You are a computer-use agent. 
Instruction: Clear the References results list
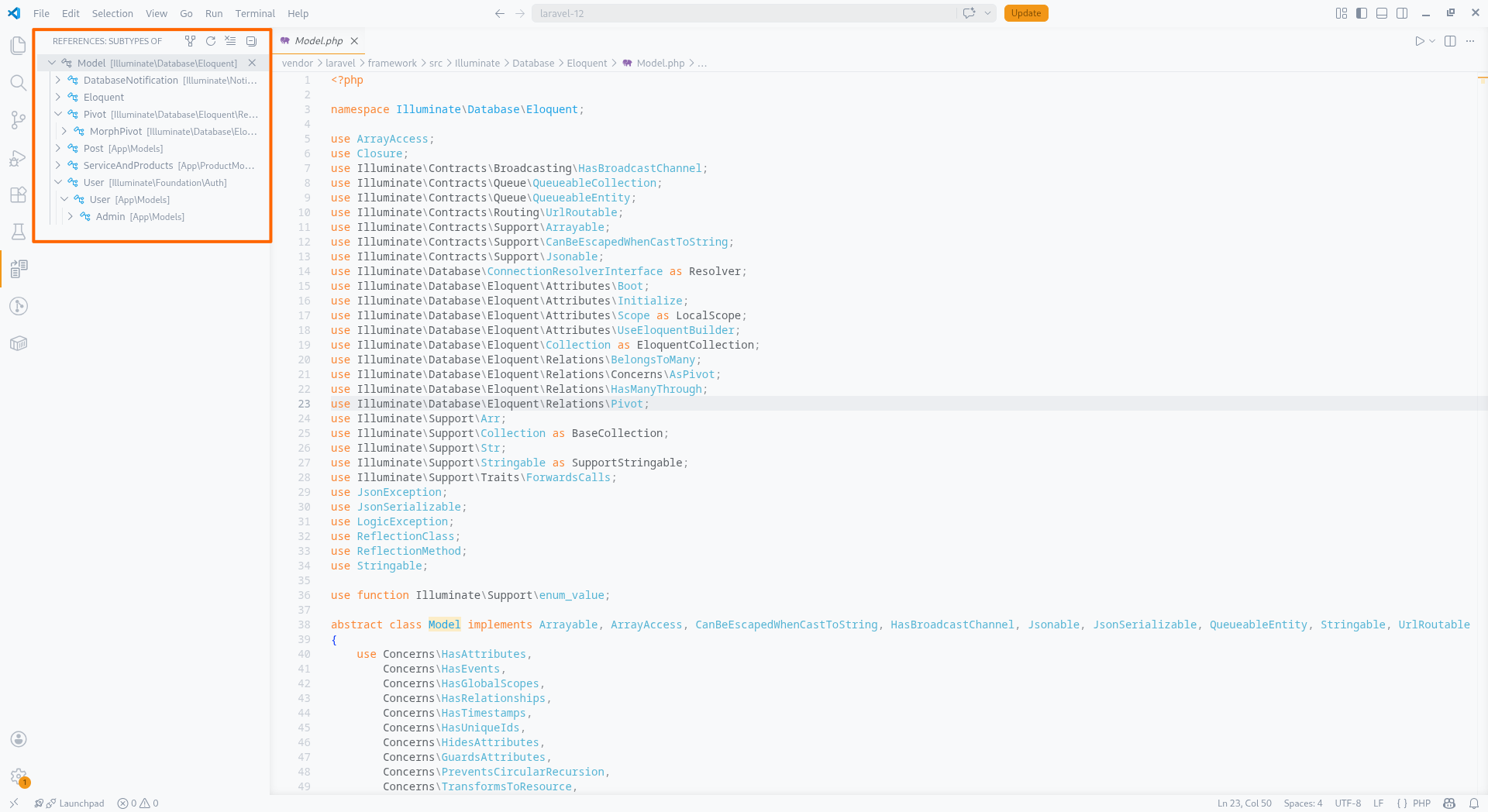coord(230,41)
